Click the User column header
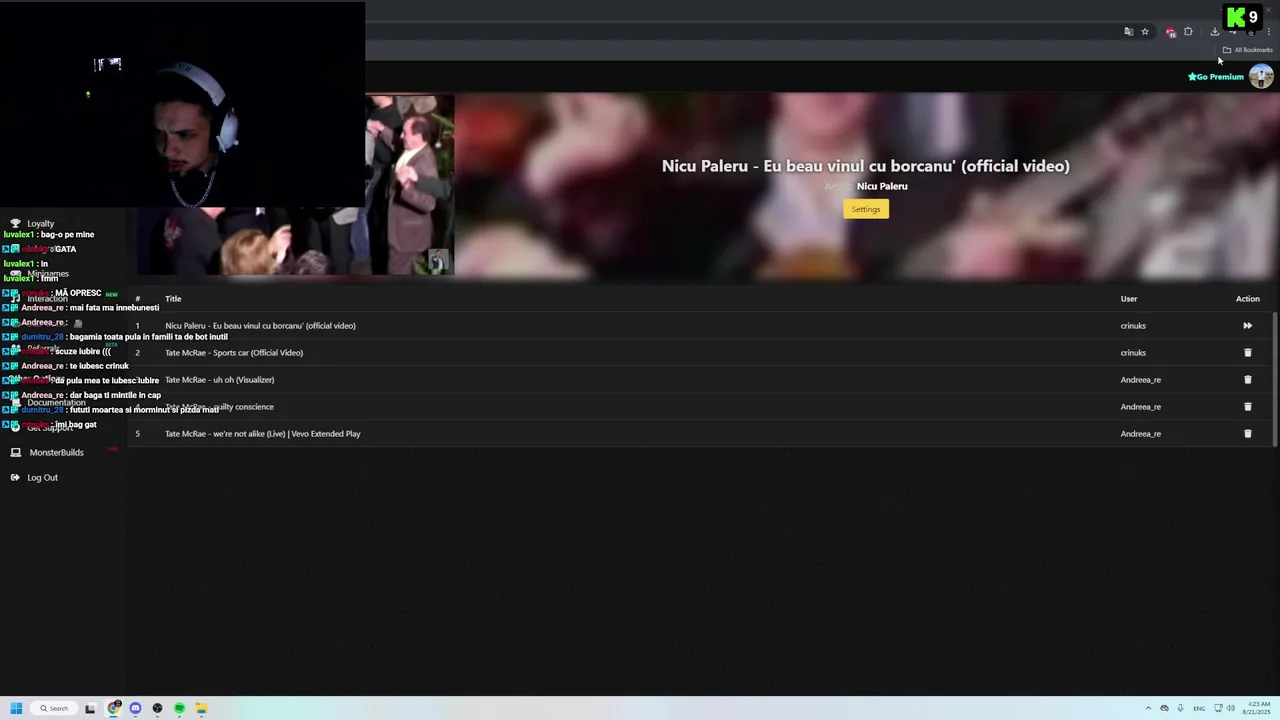This screenshot has height=720, width=1280. click(1129, 299)
